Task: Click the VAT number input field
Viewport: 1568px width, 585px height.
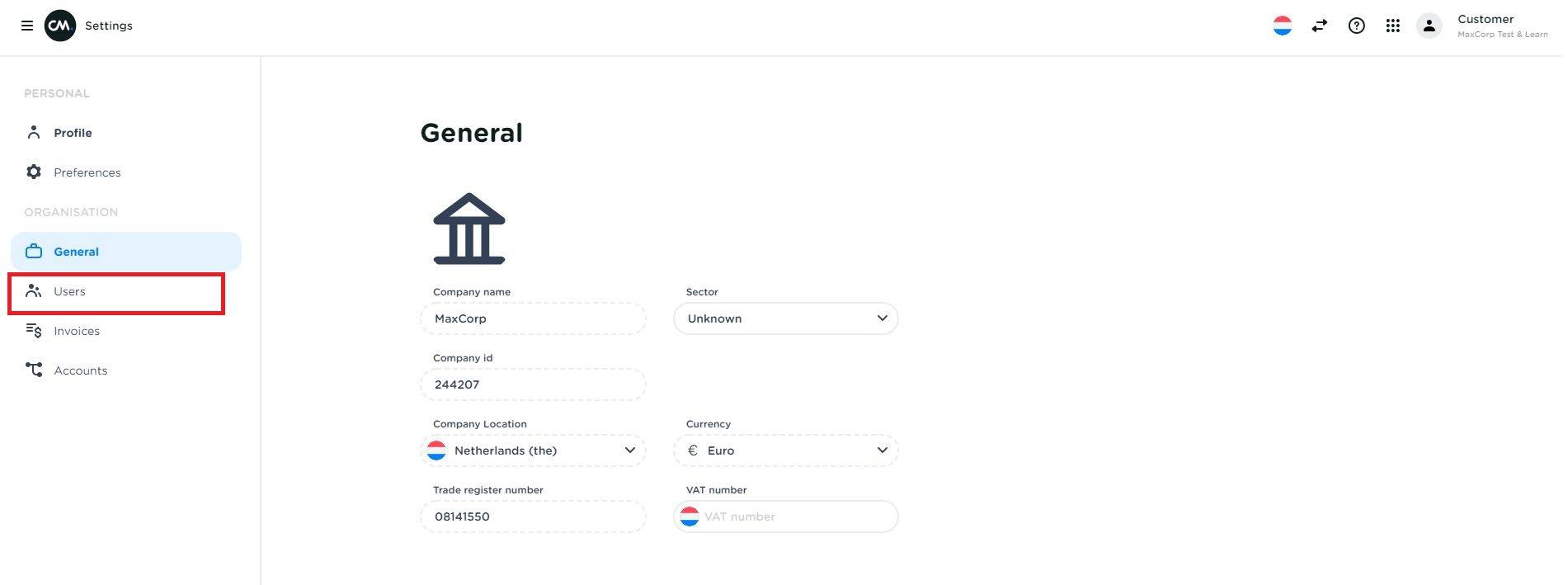Action: 796,517
